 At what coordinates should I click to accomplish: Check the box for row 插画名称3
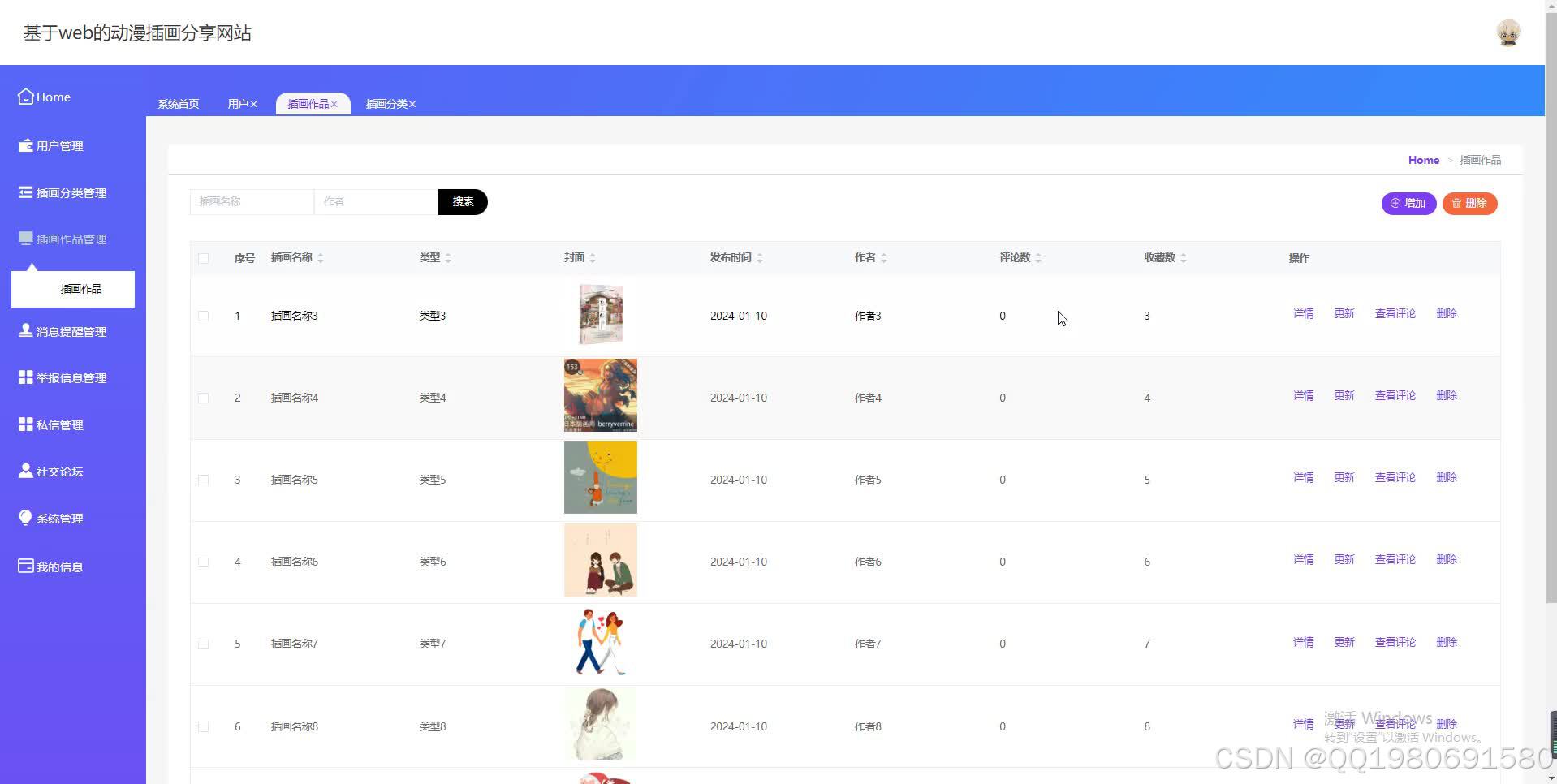[203, 316]
